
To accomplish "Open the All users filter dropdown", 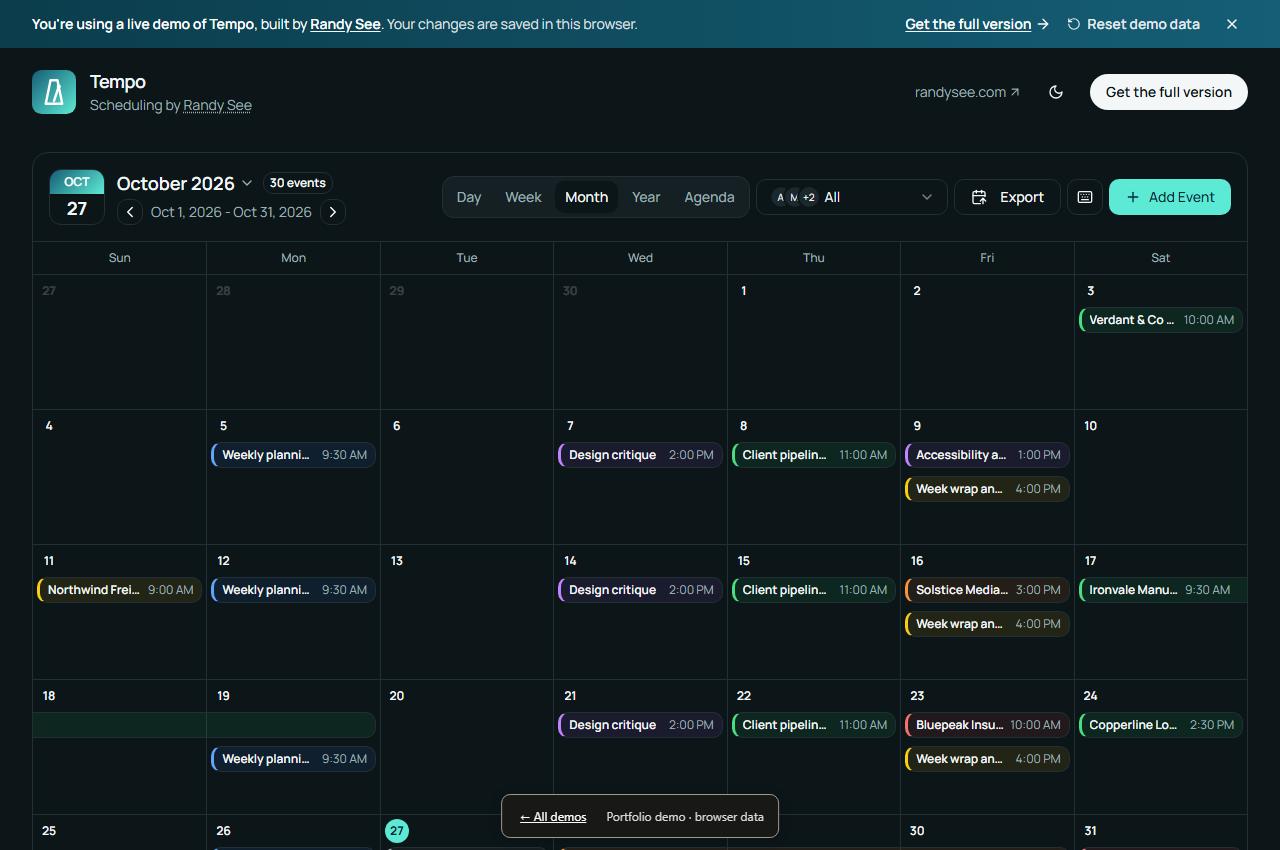I will coord(851,197).
